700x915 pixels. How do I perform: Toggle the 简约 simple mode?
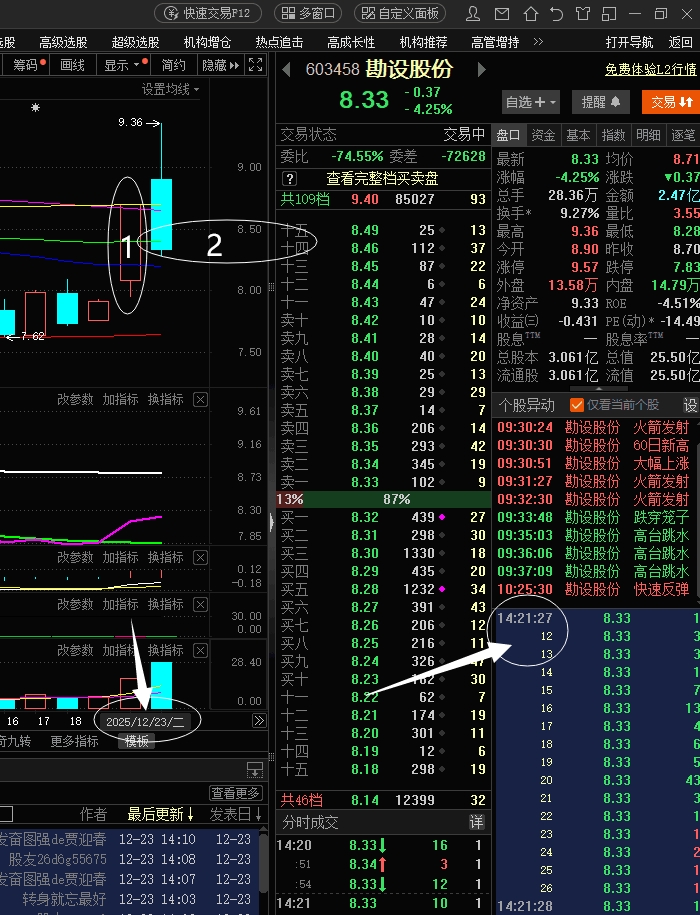click(x=173, y=65)
